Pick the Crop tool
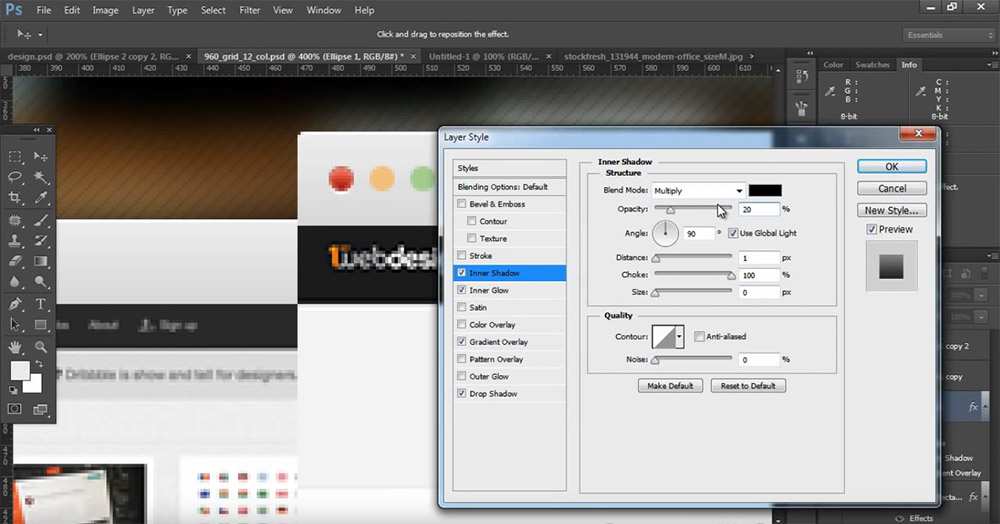Screen dimensions: 1000x524 coord(16,198)
